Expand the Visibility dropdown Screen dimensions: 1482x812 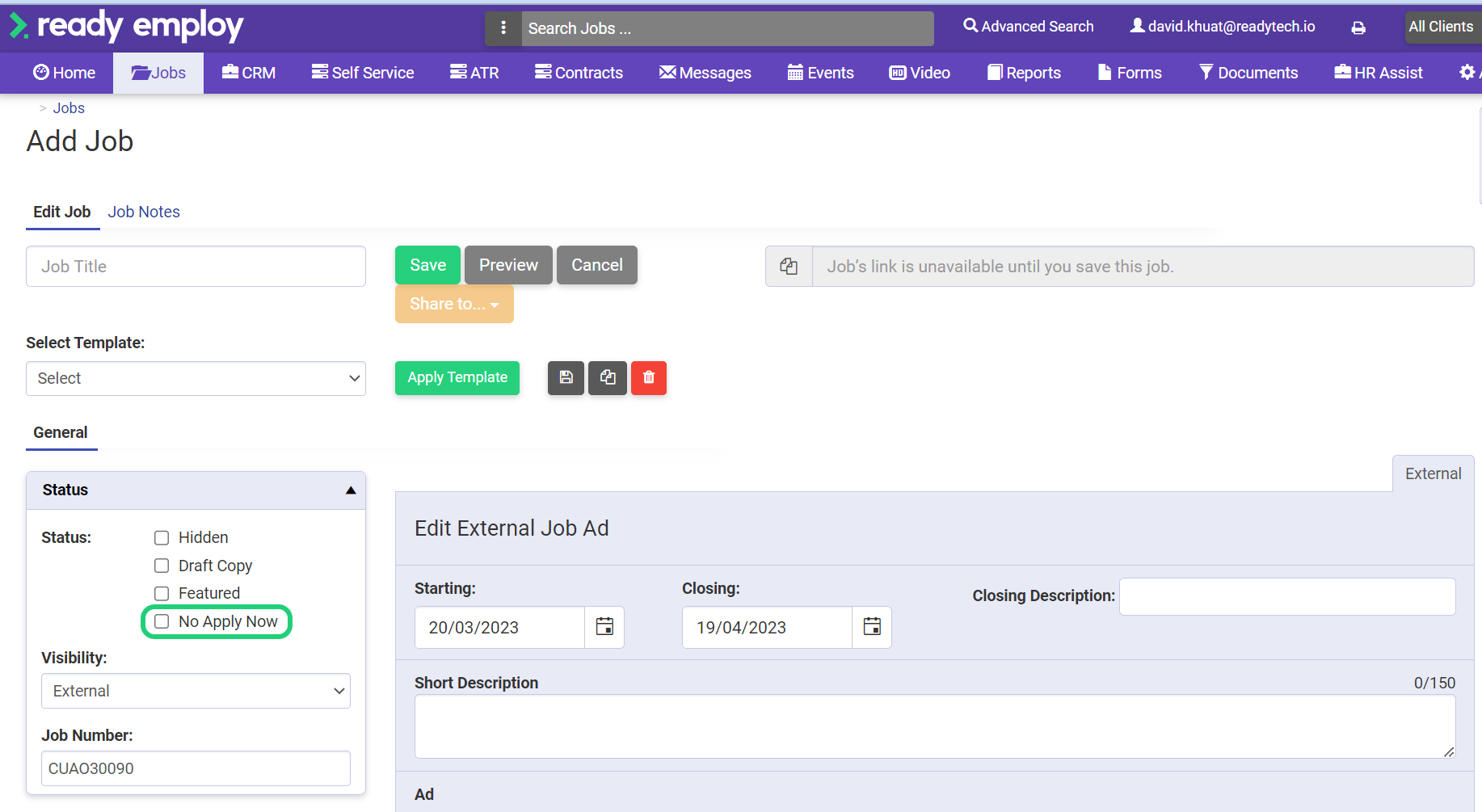point(196,692)
